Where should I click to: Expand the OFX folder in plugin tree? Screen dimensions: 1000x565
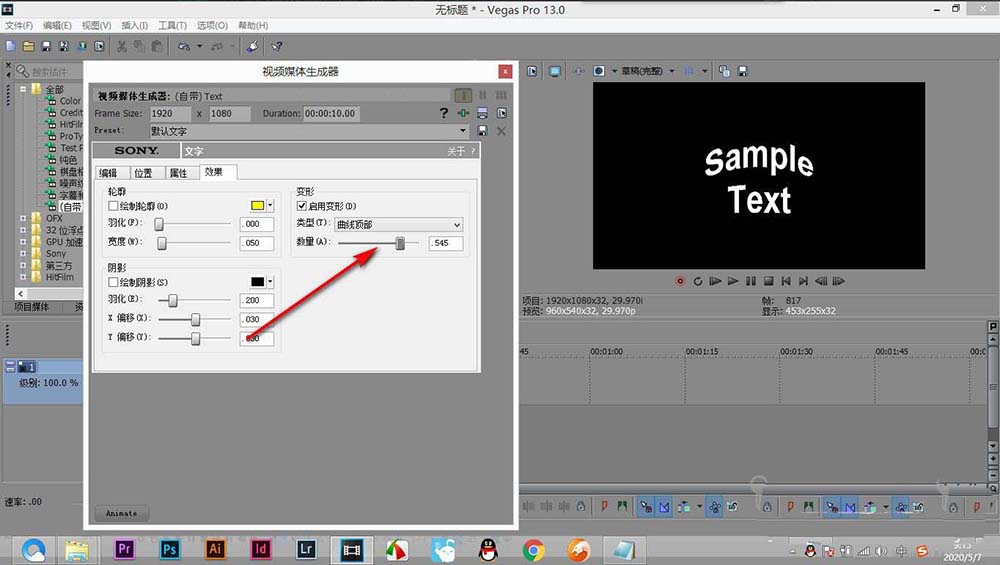pyautogui.click(x=24, y=218)
